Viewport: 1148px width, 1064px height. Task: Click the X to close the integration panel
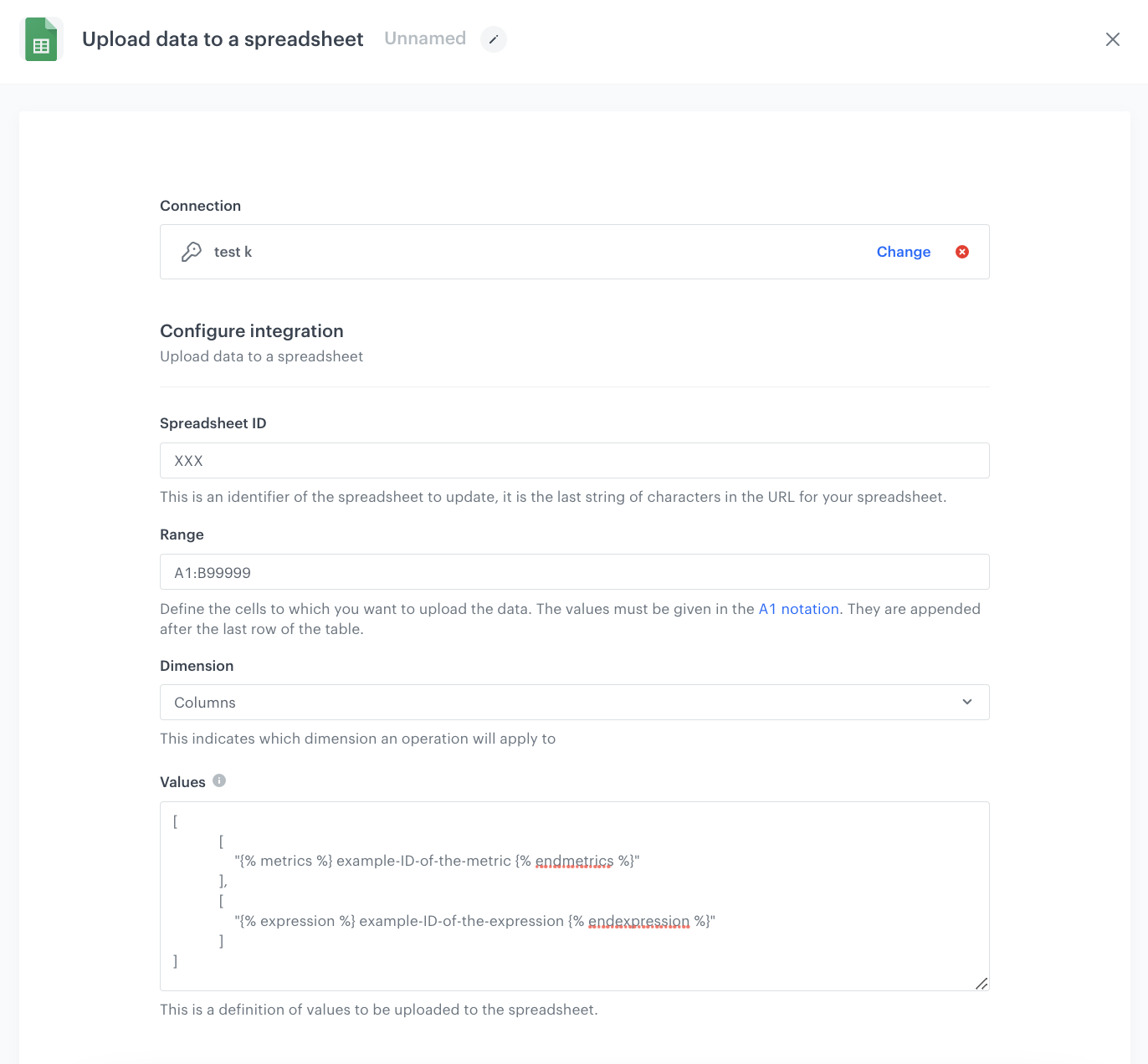(1113, 39)
